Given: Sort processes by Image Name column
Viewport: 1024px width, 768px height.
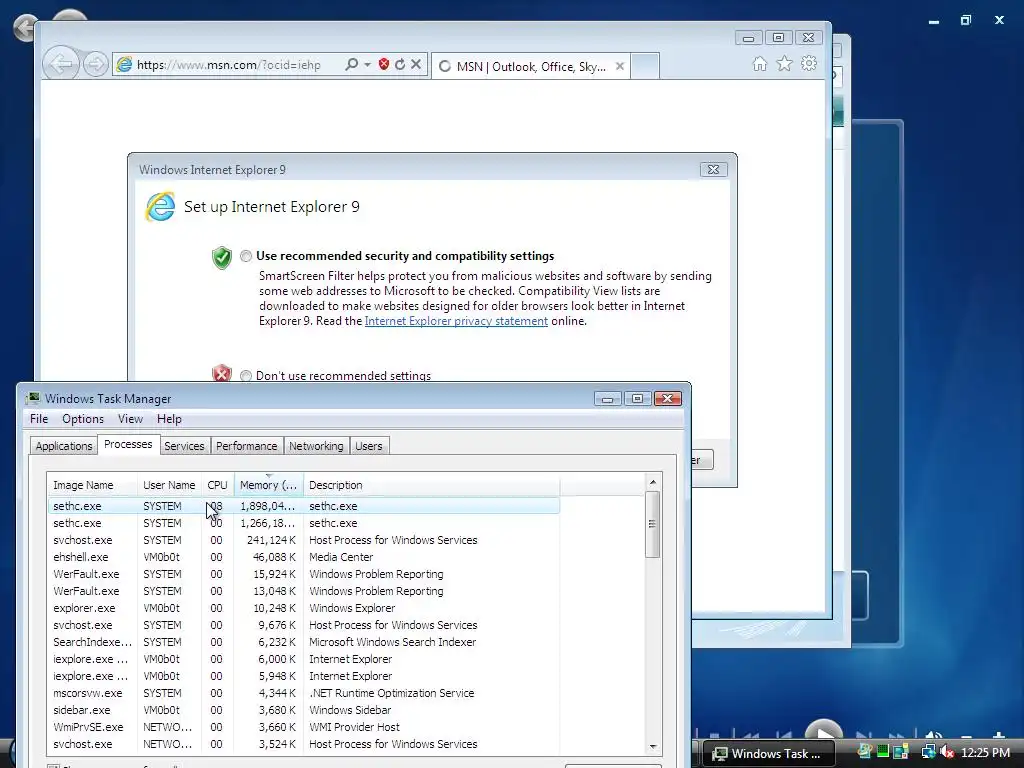Looking at the screenshot, I should pos(92,485).
